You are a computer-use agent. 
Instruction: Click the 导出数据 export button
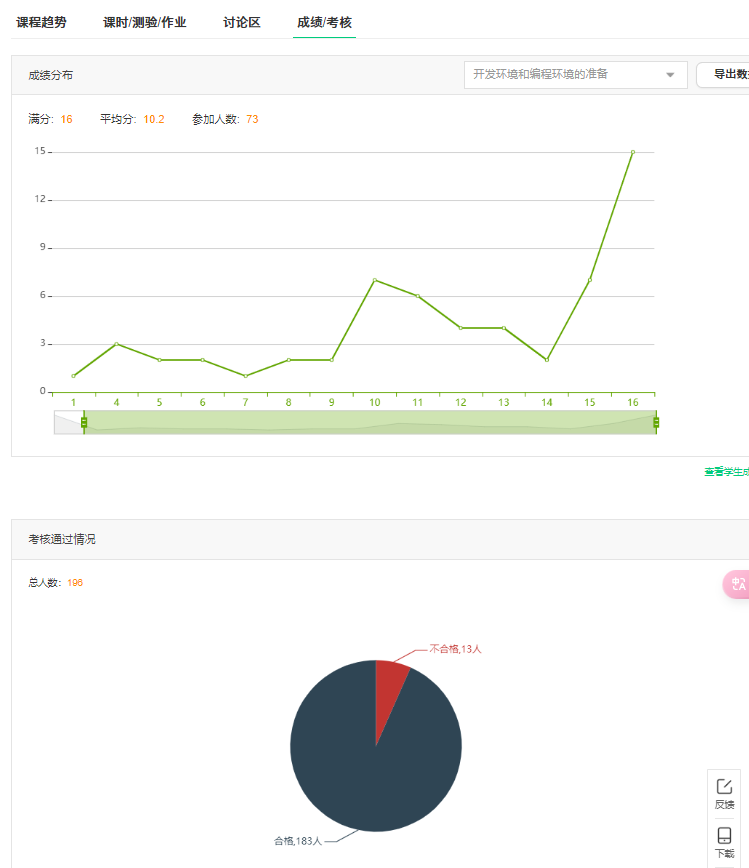[723, 75]
